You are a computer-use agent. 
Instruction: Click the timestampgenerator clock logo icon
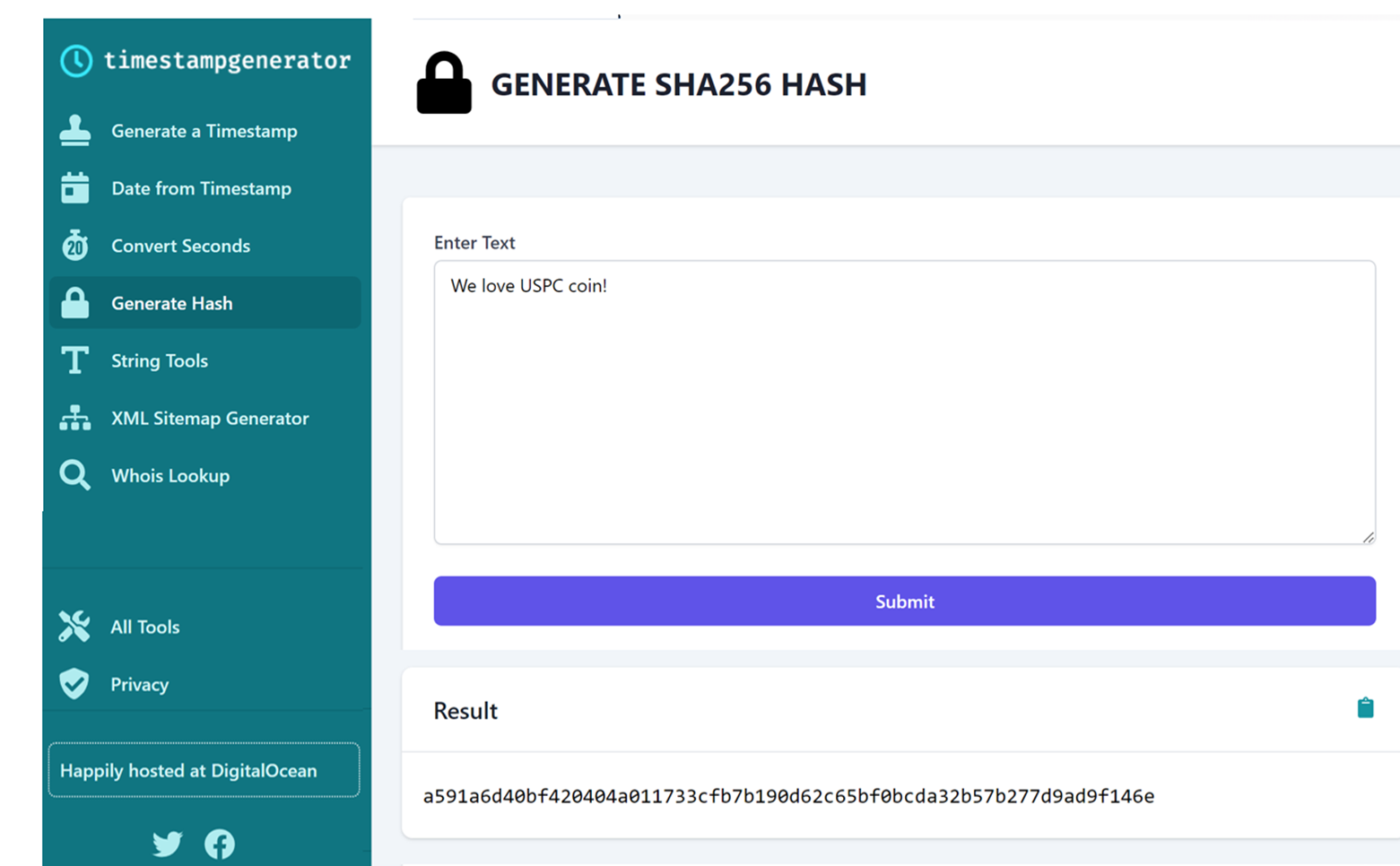point(76,61)
